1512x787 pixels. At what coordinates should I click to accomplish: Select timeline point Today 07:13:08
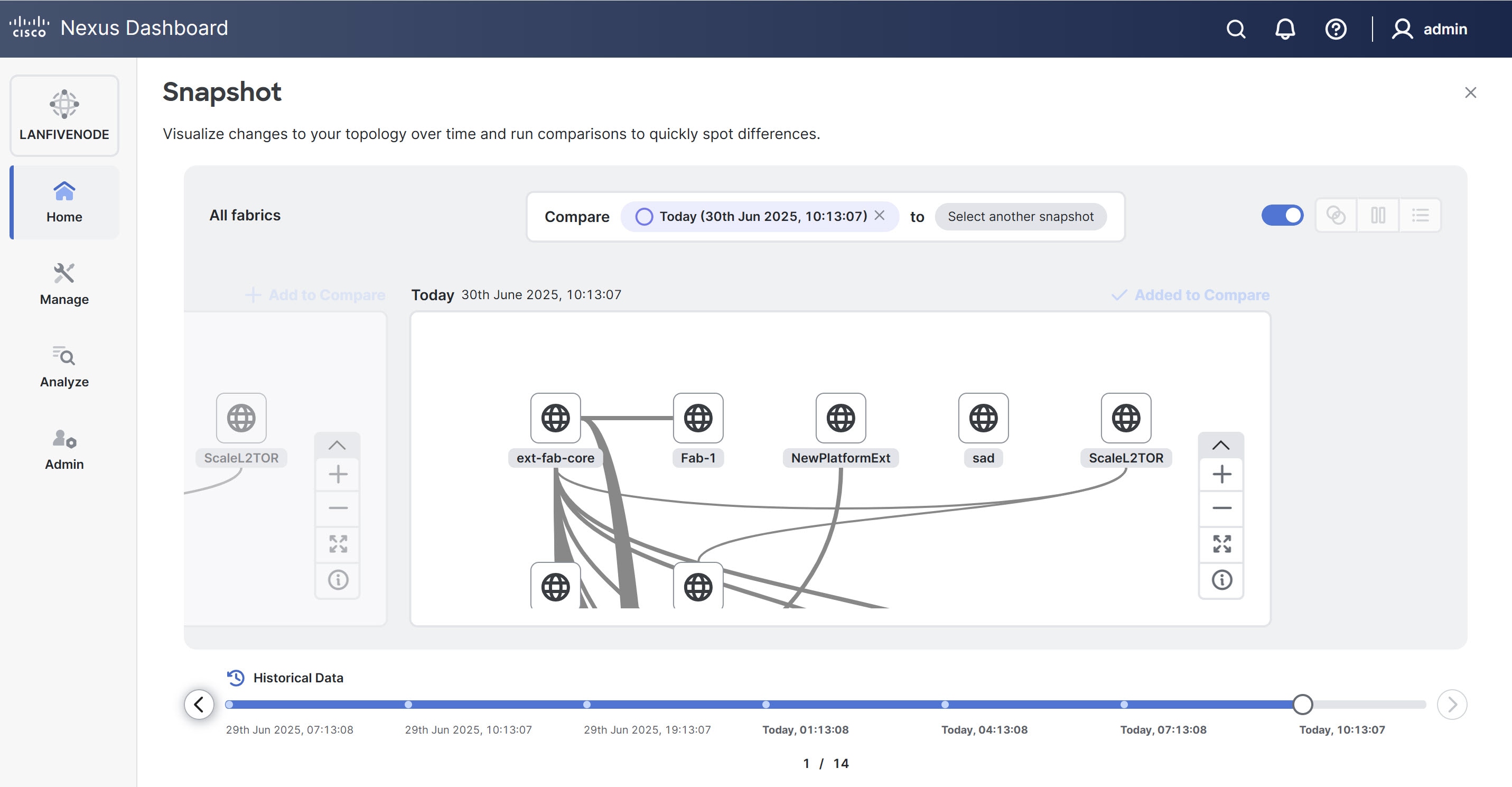[x=1124, y=704]
